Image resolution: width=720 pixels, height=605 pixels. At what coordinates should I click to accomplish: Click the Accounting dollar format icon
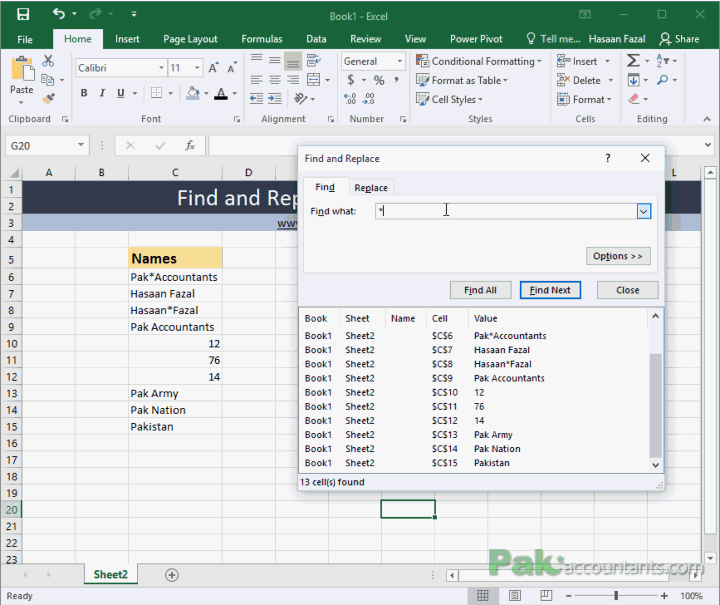(x=351, y=80)
